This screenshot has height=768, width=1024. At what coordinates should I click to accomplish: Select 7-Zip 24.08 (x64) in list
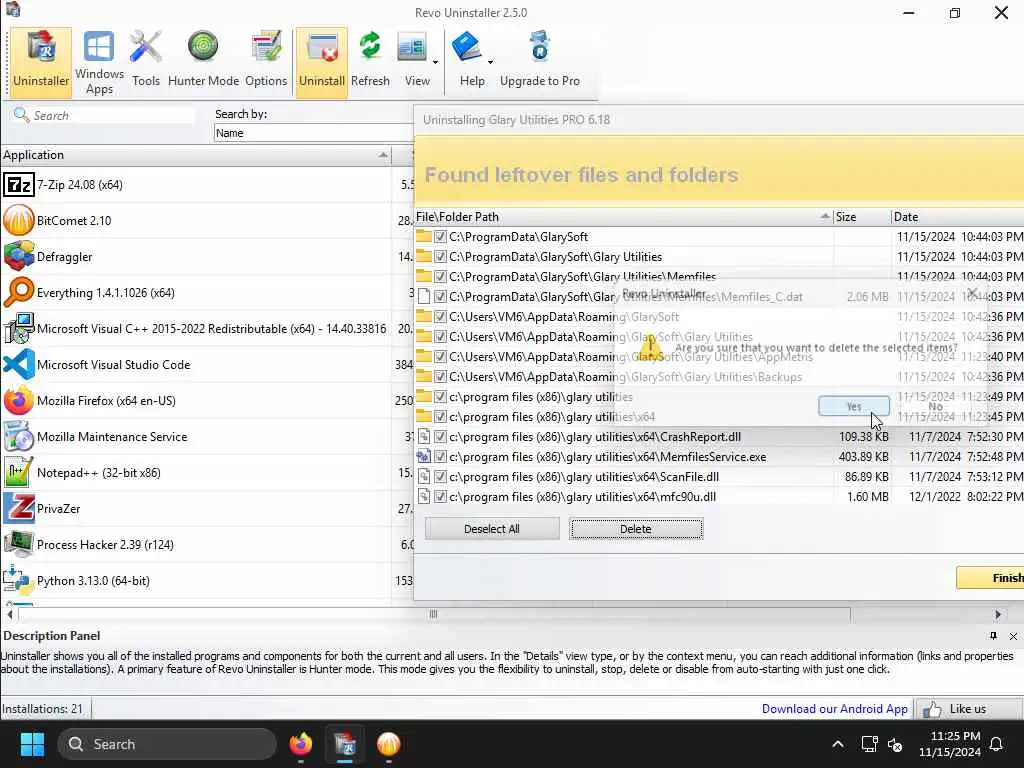[x=196, y=185]
